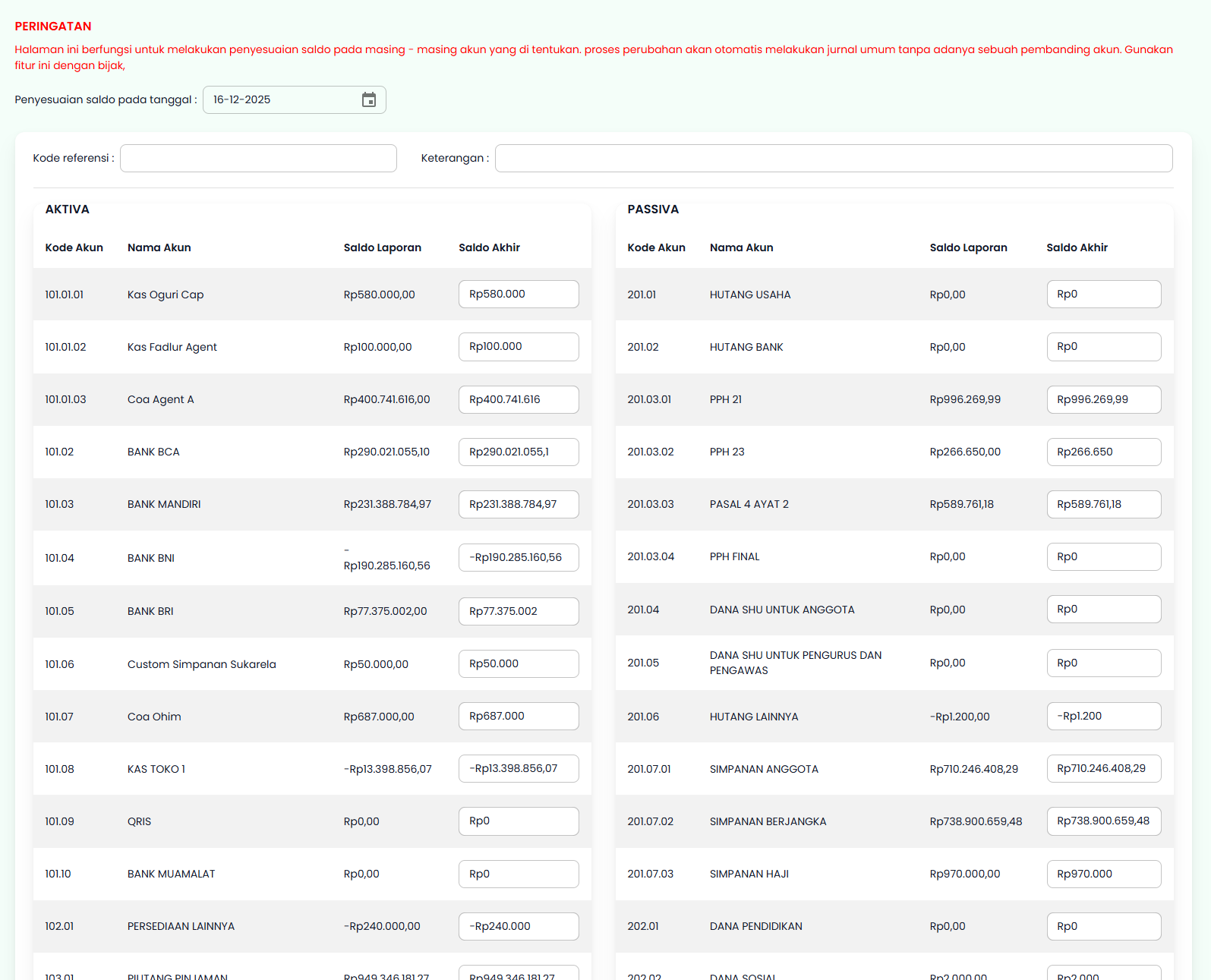Edit Saldo Akhir for Kas Fadlur Agent
Screen dimensions: 1211x980
519,347
